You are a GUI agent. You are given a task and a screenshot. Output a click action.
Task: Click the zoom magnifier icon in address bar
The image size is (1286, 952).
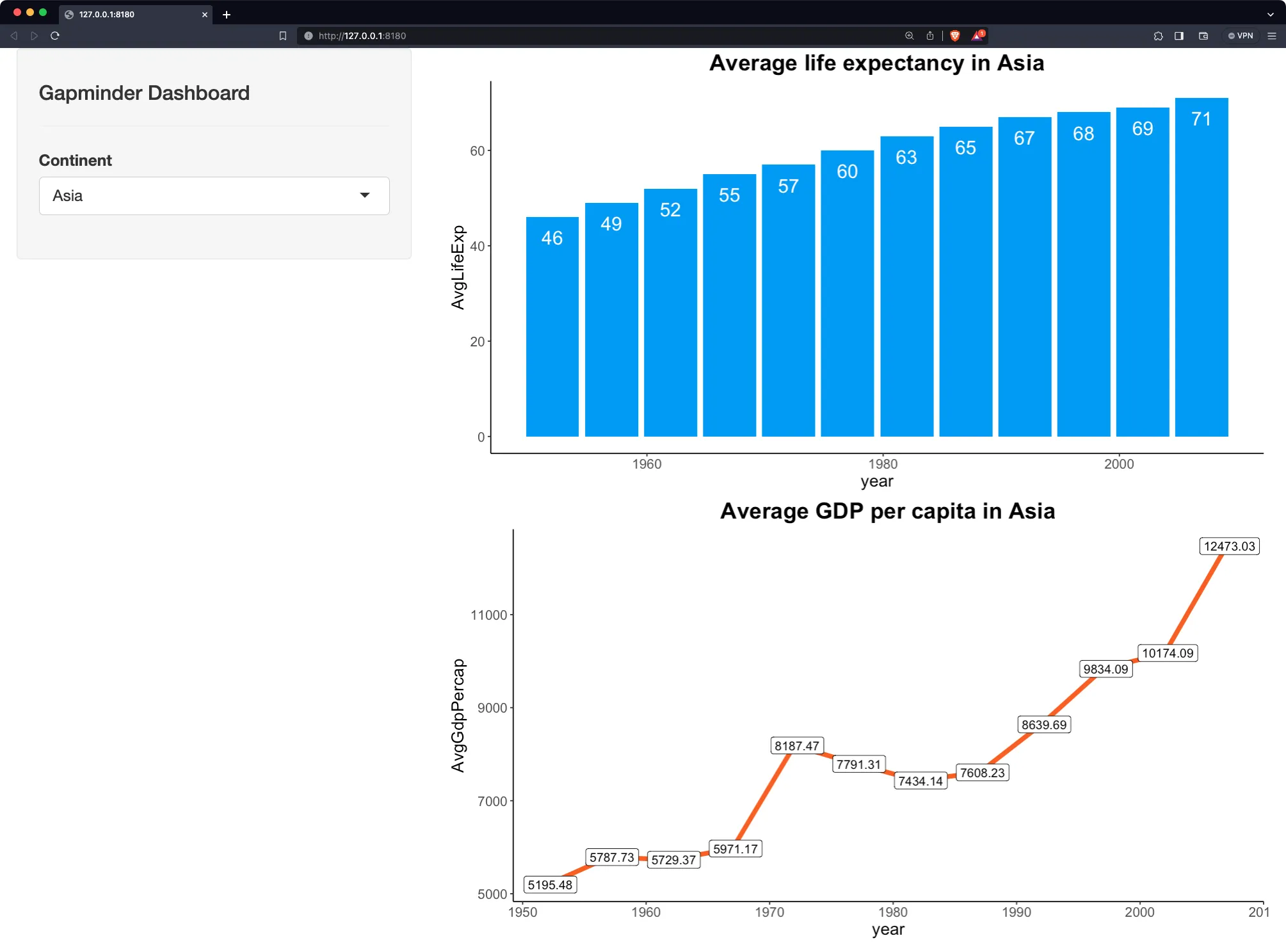tap(909, 36)
